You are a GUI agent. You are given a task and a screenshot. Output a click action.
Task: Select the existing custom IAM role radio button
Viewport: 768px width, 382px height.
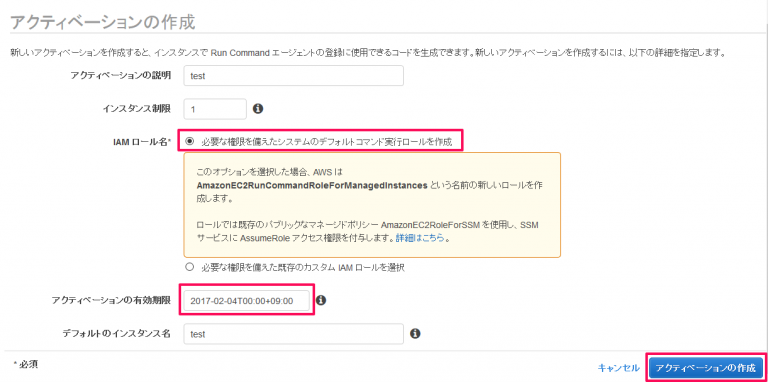(x=190, y=267)
